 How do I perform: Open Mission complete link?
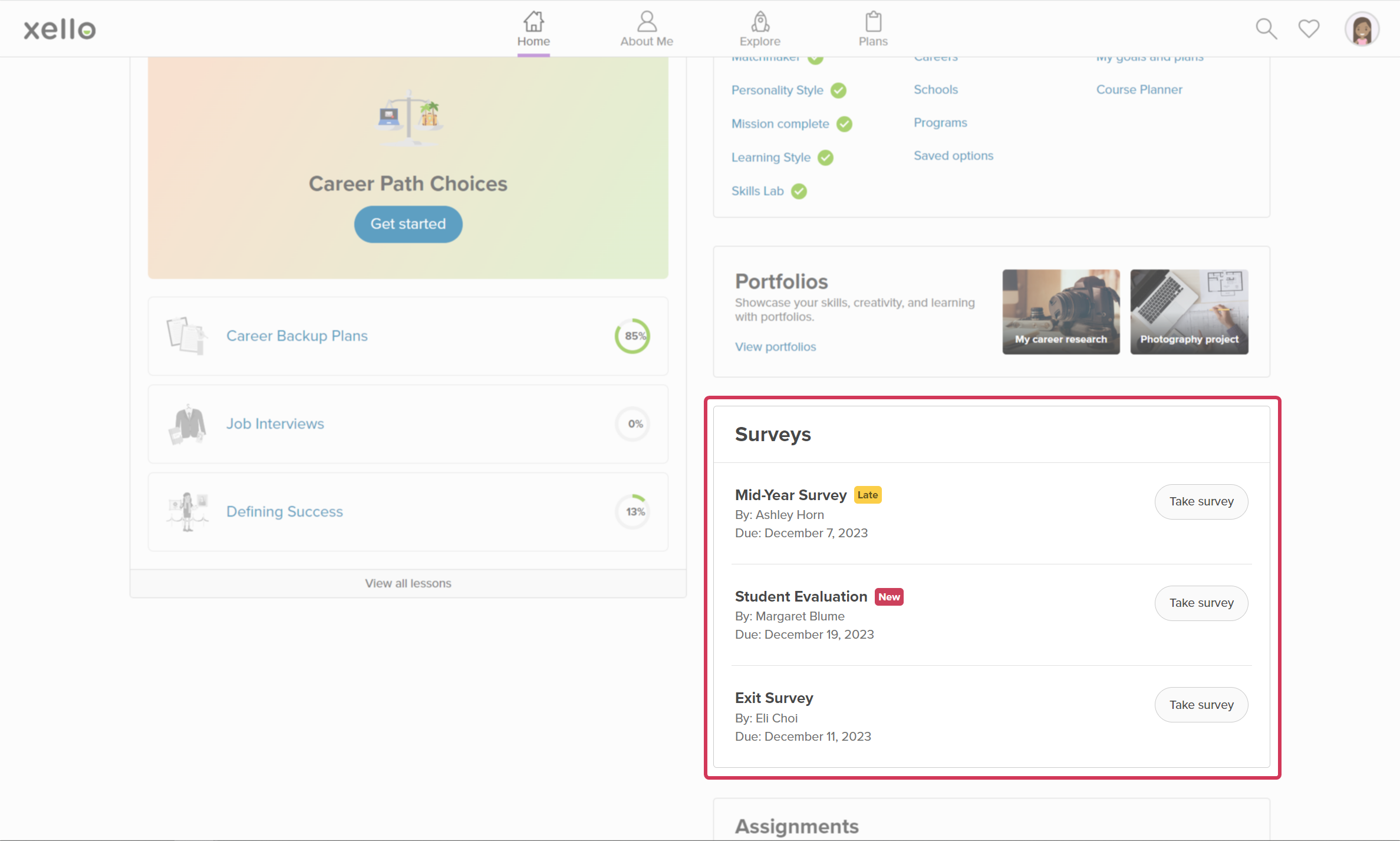point(780,124)
